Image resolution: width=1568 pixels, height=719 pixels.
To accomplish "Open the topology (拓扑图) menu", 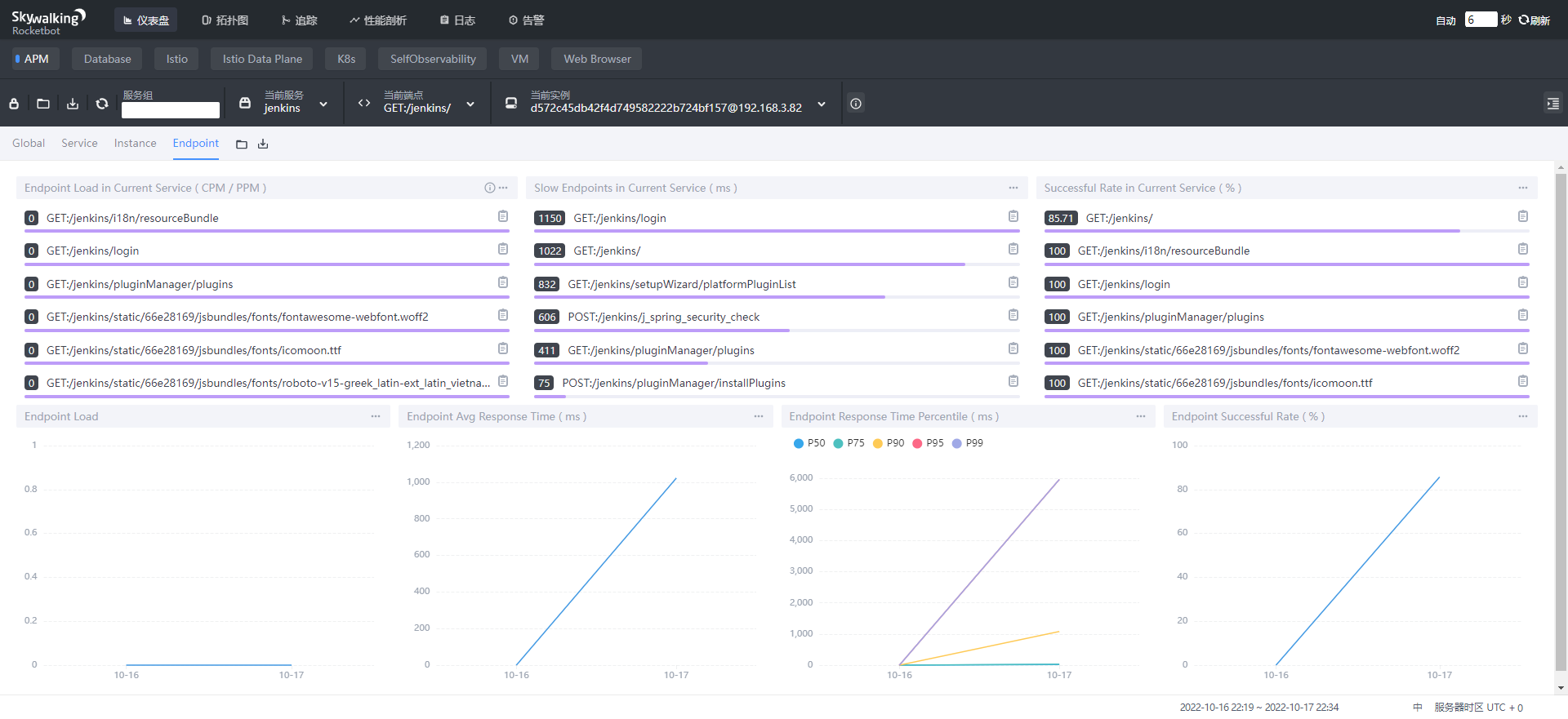I will point(225,20).
